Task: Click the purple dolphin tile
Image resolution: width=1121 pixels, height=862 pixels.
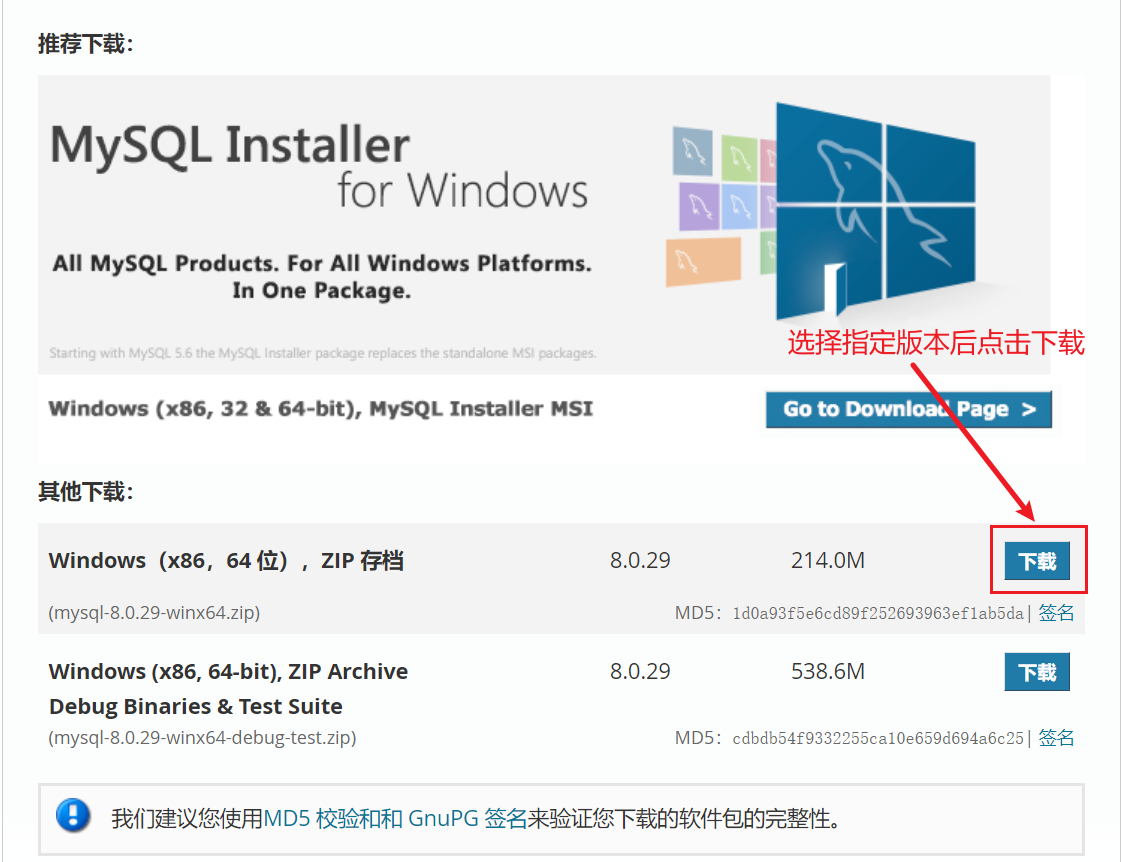Action: click(x=699, y=207)
